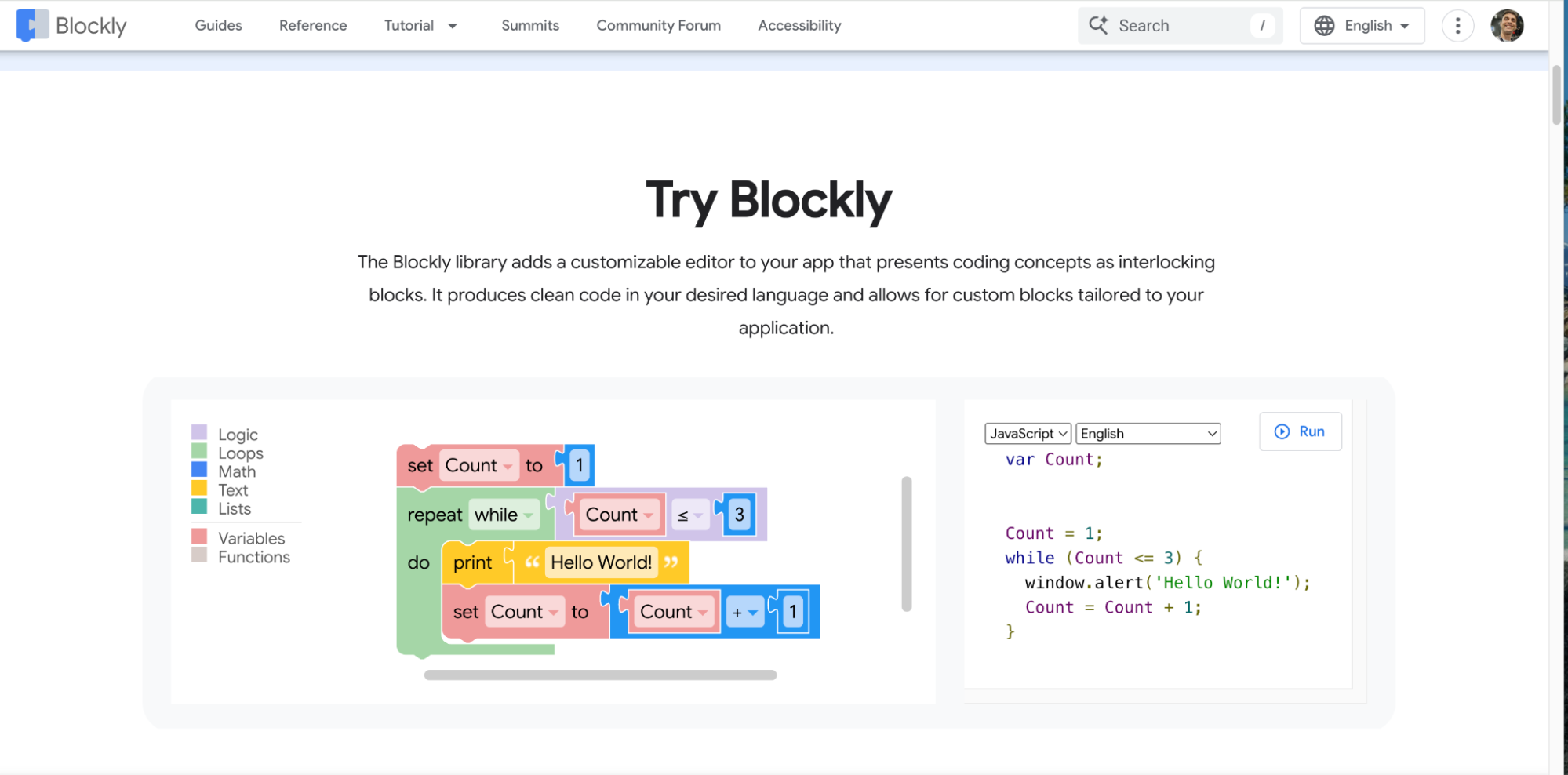Screen dimensions: 1568x775
Task: Click the workspace horizontal scrollbar
Action: coord(600,675)
